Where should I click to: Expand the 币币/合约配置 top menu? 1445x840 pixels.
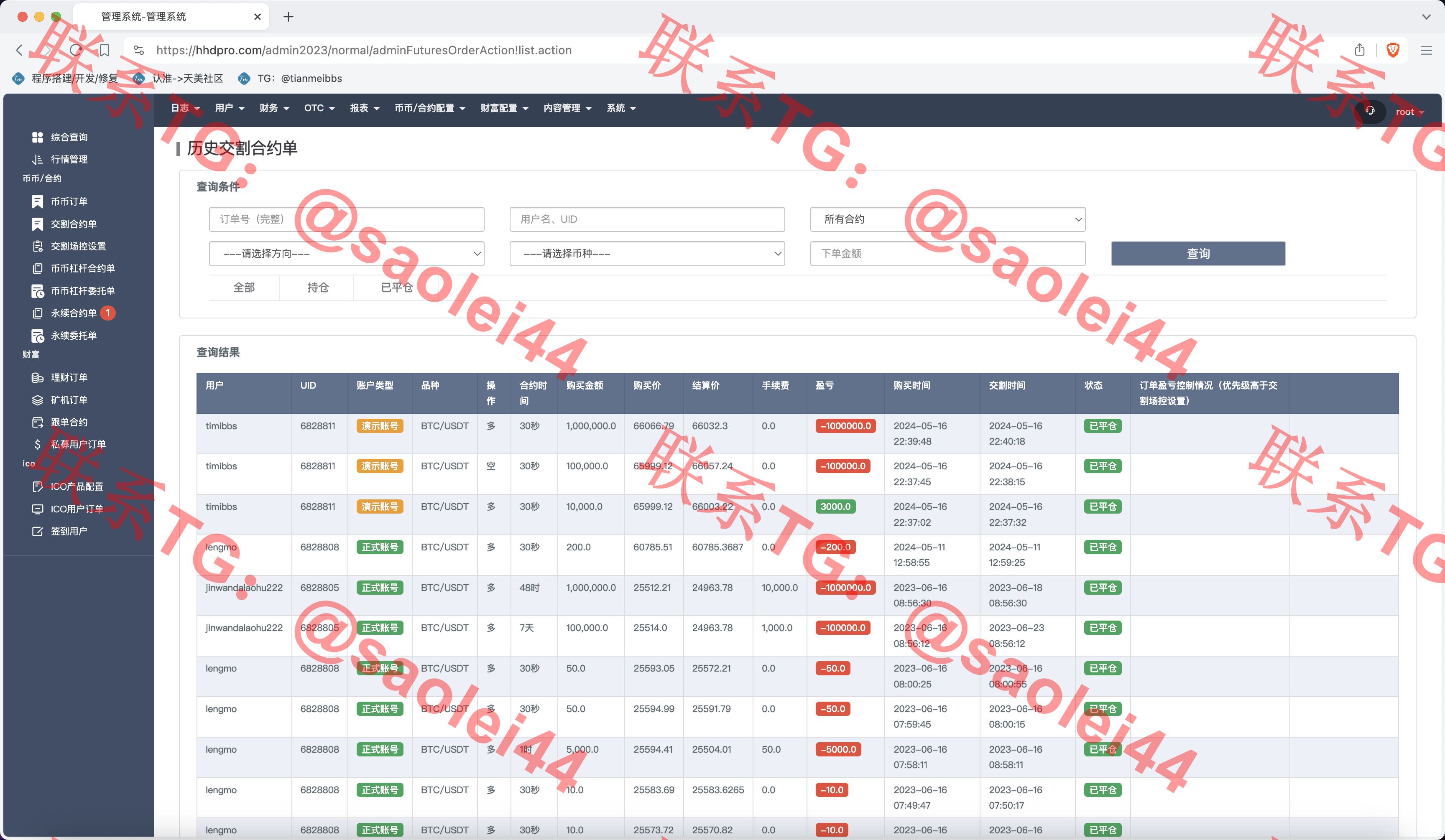tap(430, 108)
